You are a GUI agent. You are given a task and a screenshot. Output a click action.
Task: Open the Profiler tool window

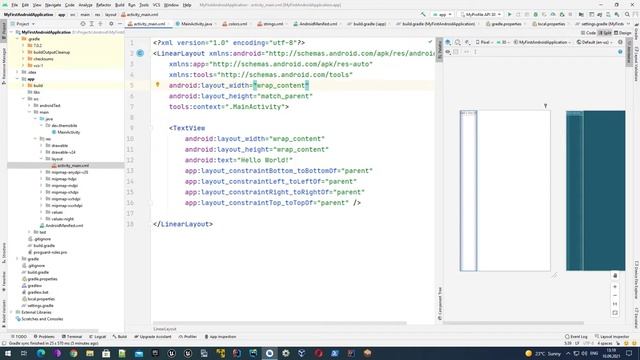coord(187,337)
